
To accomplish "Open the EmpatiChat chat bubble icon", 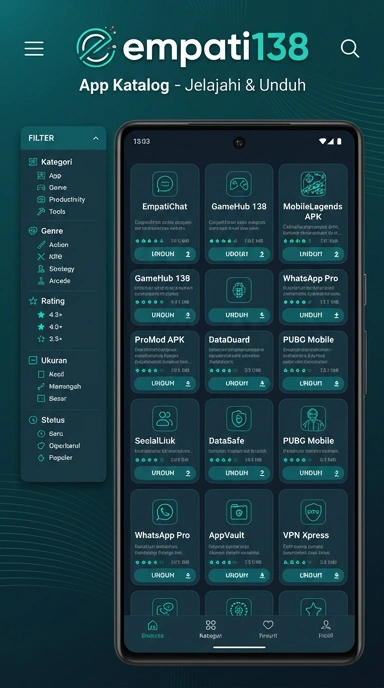I will point(165,184).
